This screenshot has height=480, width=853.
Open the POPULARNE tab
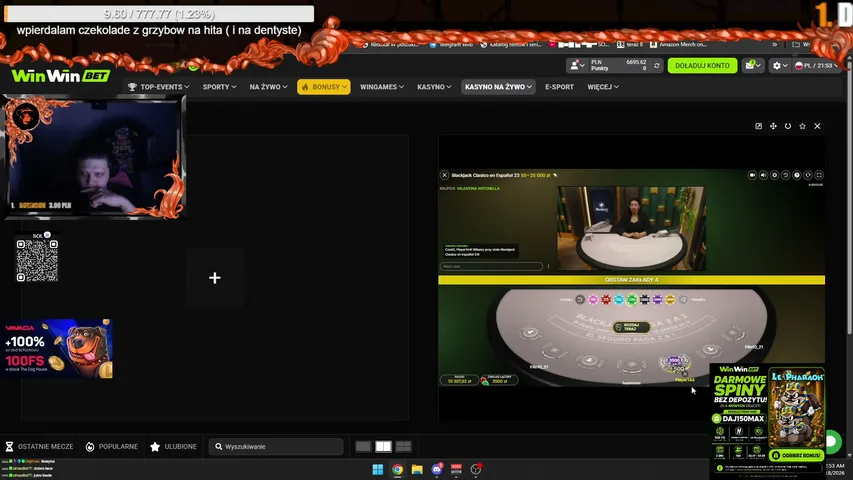112,446
